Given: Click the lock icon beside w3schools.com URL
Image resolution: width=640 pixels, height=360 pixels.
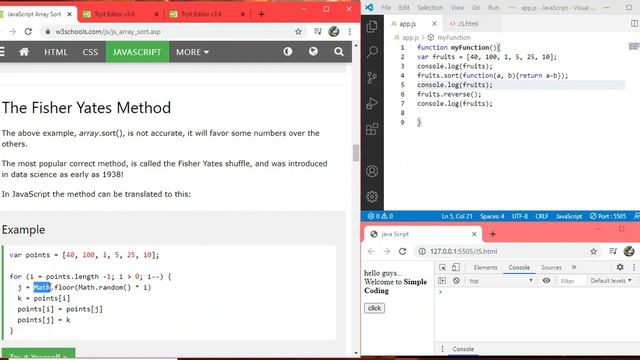Looking at the screenshot, I should tap(48, 31).
